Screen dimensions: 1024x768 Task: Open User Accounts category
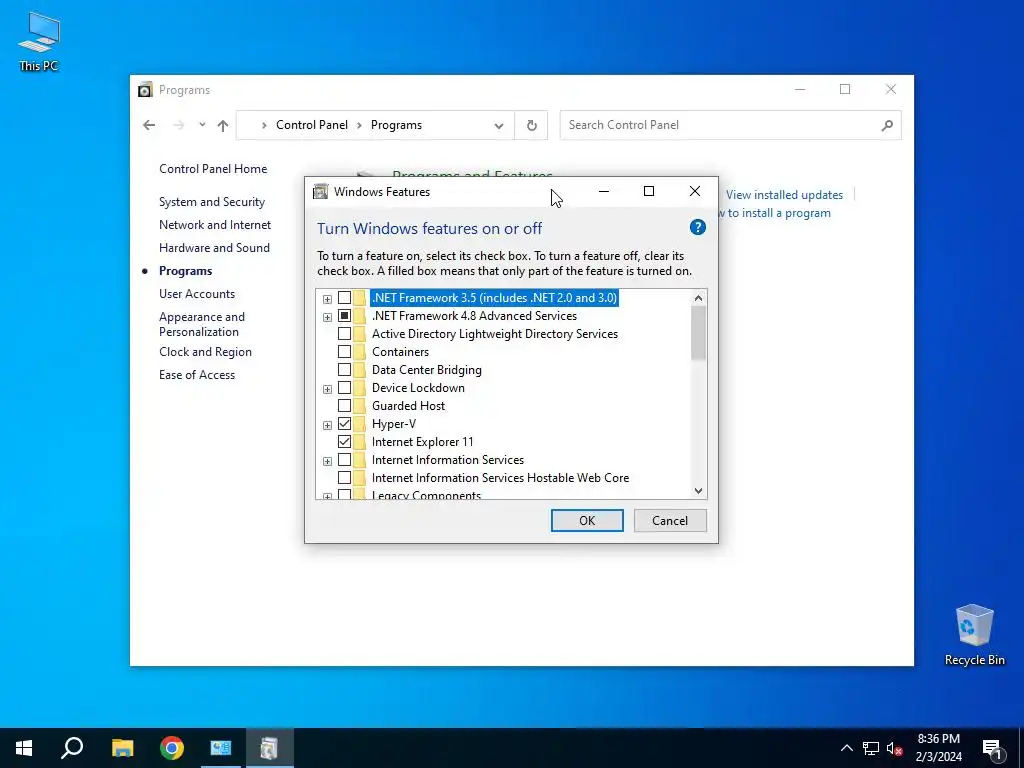(197, 294)
